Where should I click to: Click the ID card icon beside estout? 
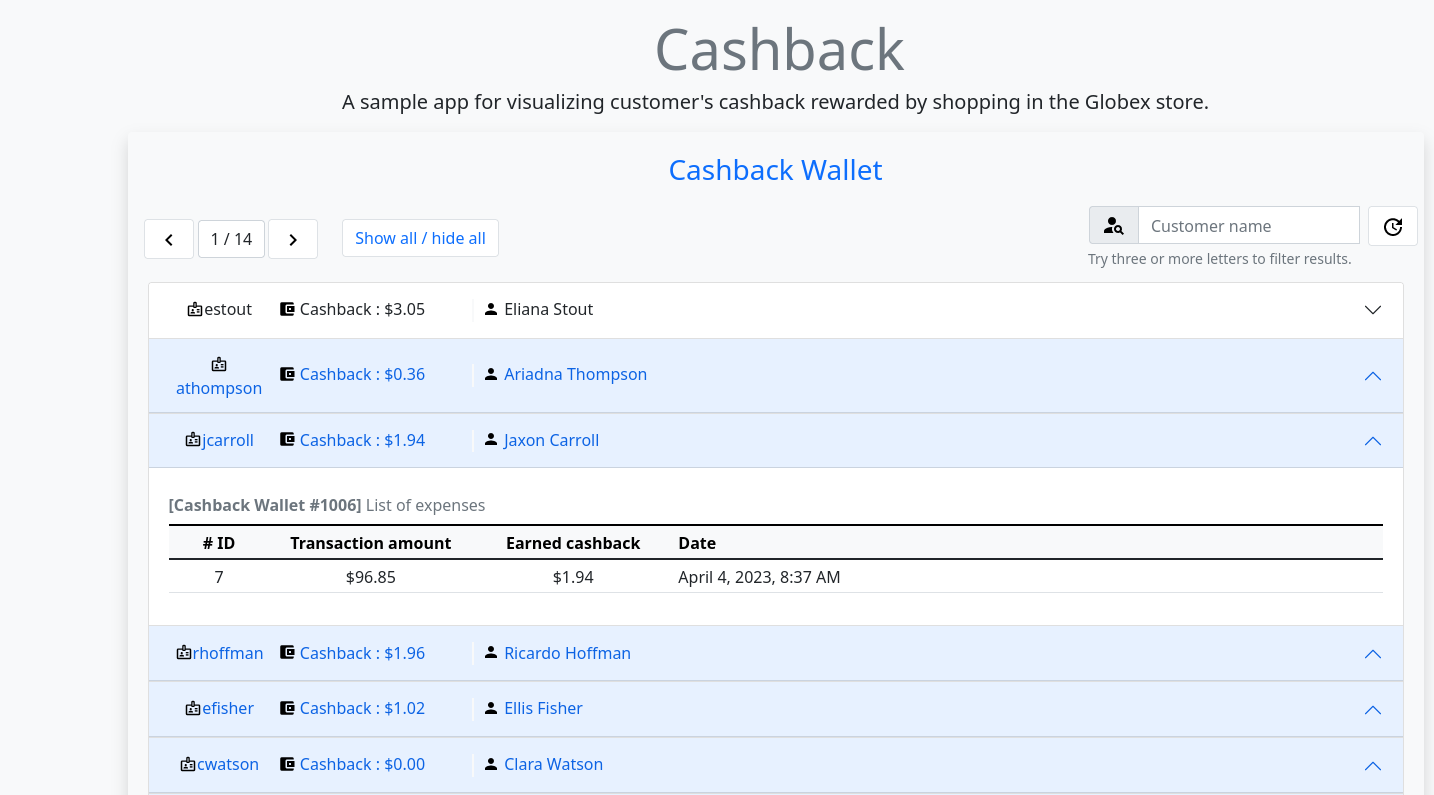(x=195, y=310)
